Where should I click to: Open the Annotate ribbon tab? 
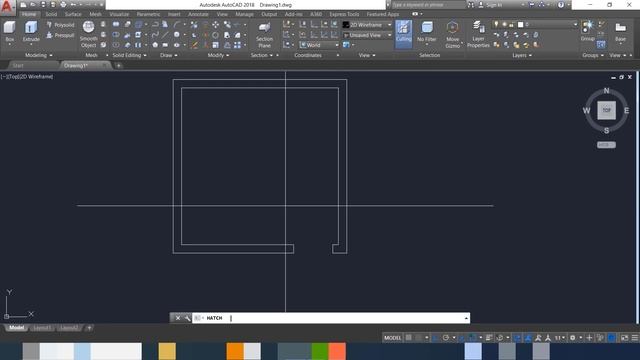198,14
